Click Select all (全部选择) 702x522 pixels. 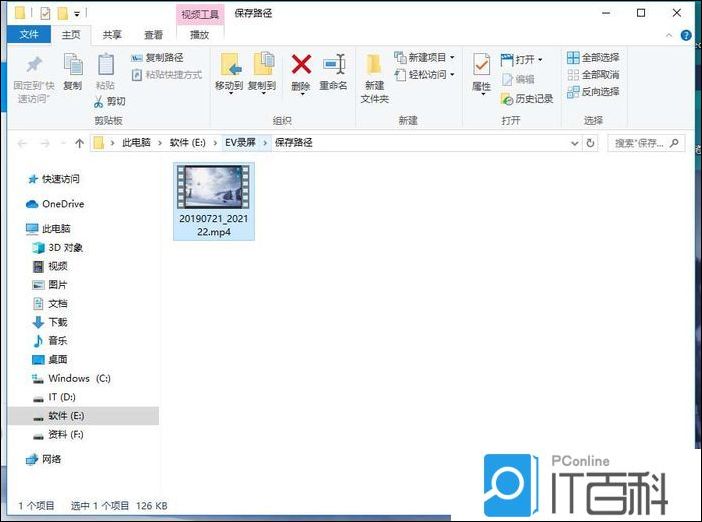pyautogui.click(x=593, y=57)
